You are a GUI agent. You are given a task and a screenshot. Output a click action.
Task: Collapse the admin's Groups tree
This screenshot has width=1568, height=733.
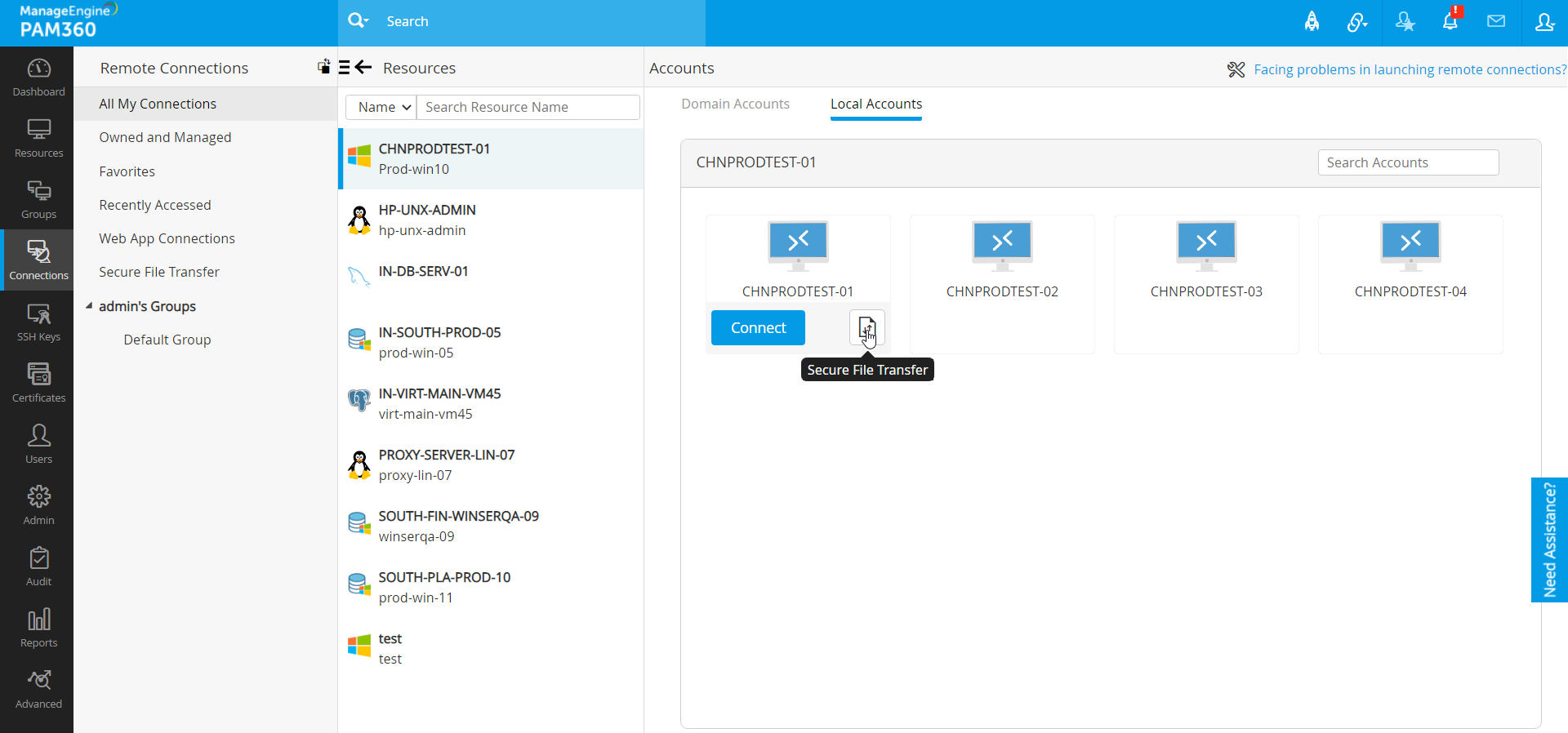point(89,306)
